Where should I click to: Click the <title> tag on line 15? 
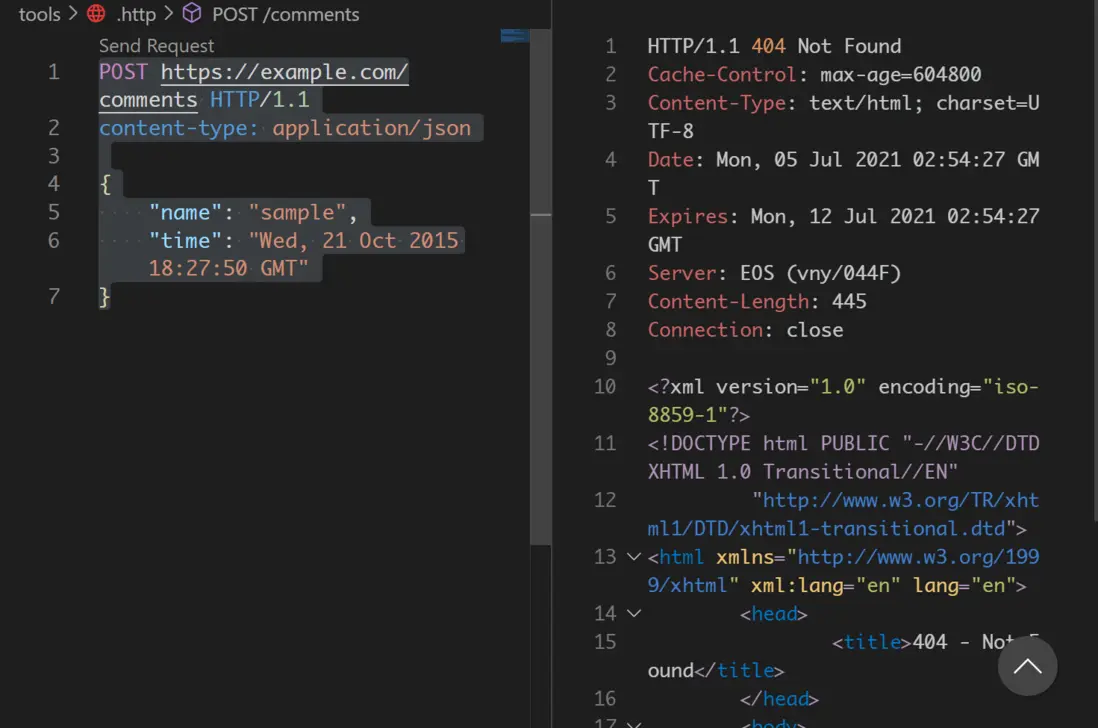tap(872, 643)
